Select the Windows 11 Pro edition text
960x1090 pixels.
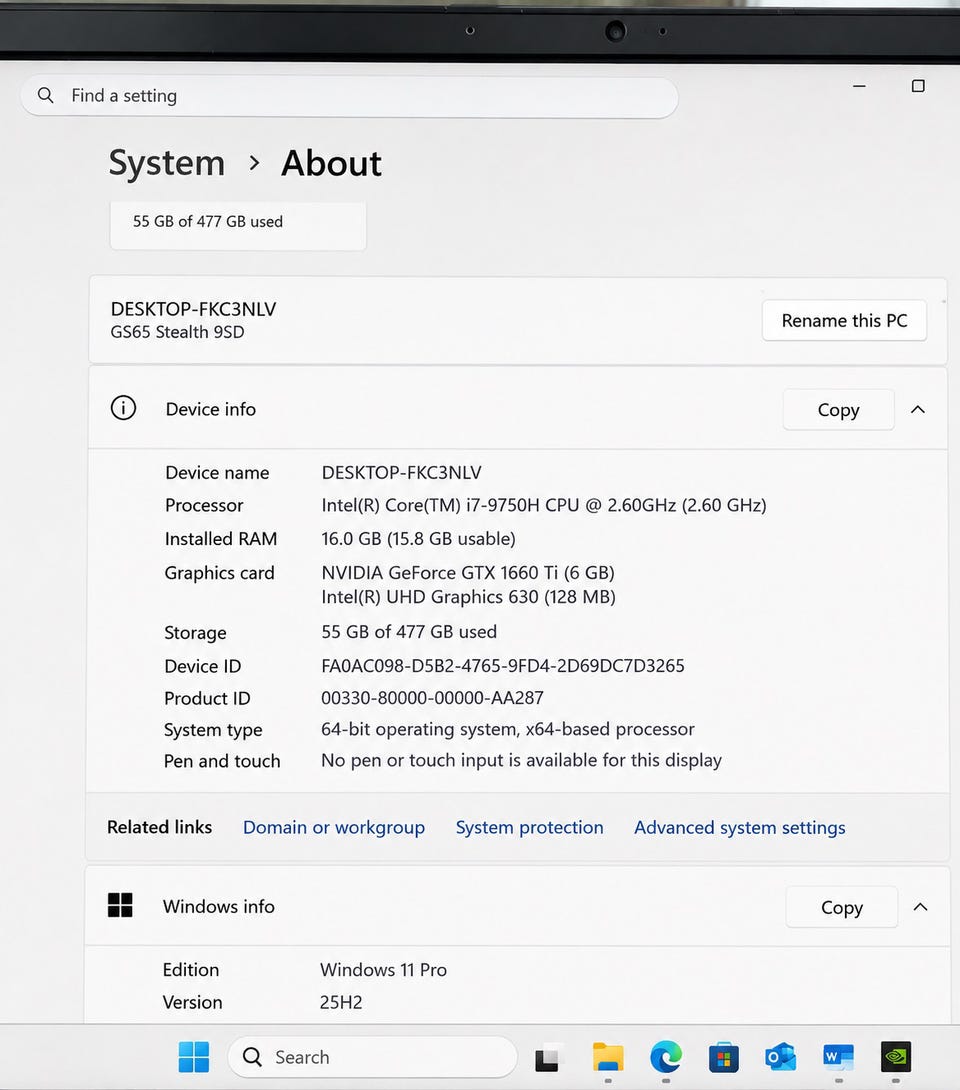(383, 970)
